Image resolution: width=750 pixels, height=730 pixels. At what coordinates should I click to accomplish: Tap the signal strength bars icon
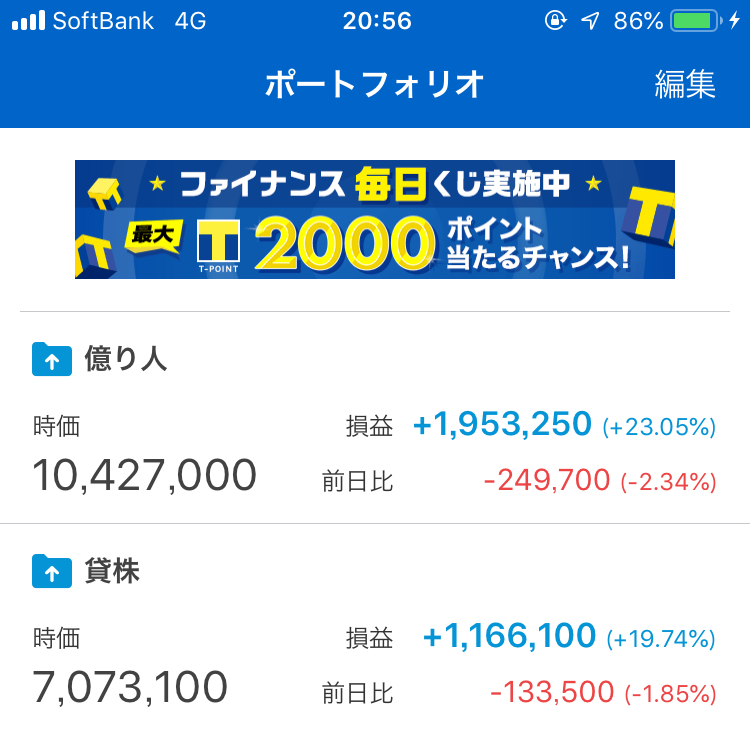coord(28,21)
